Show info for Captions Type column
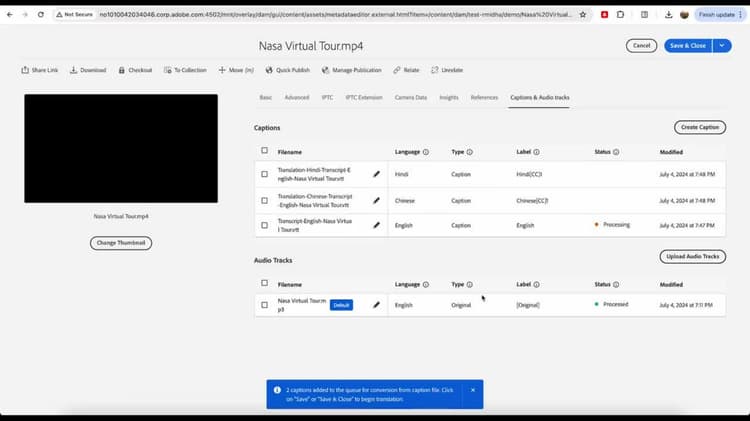 coord(470,152)
